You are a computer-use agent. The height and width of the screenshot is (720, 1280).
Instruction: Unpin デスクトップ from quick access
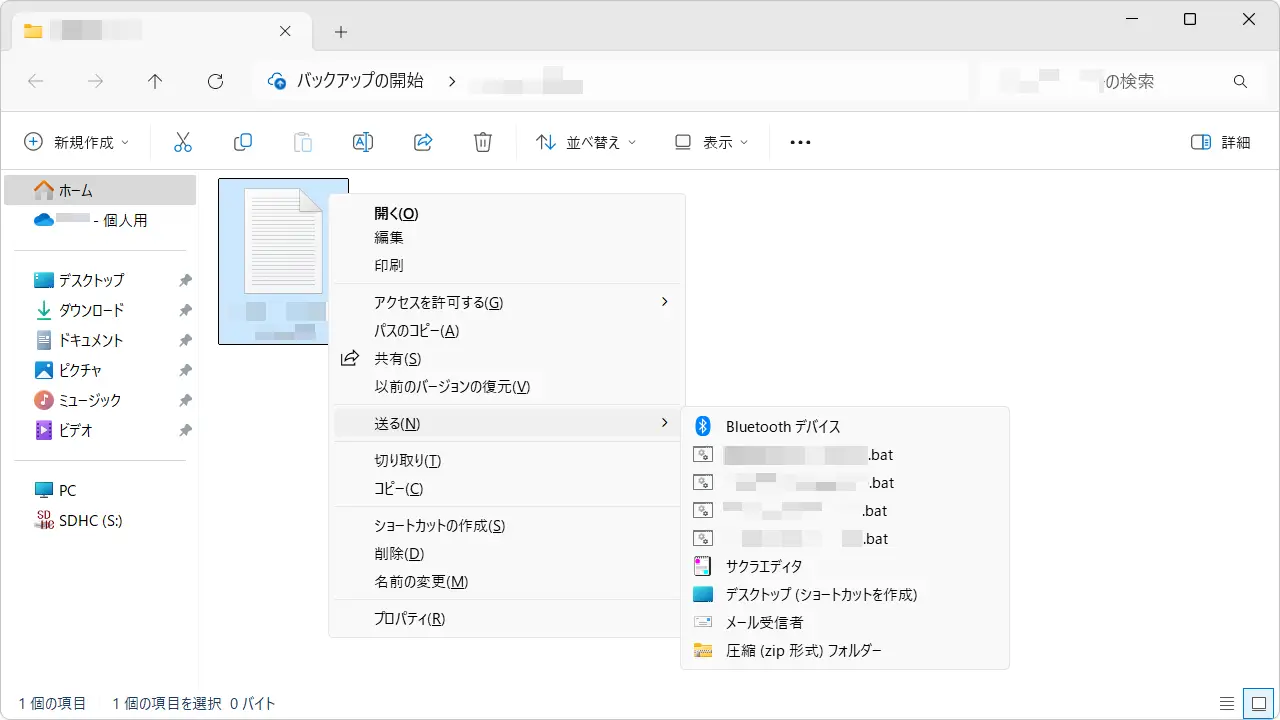pyautogui.click(x=185, y=280)
